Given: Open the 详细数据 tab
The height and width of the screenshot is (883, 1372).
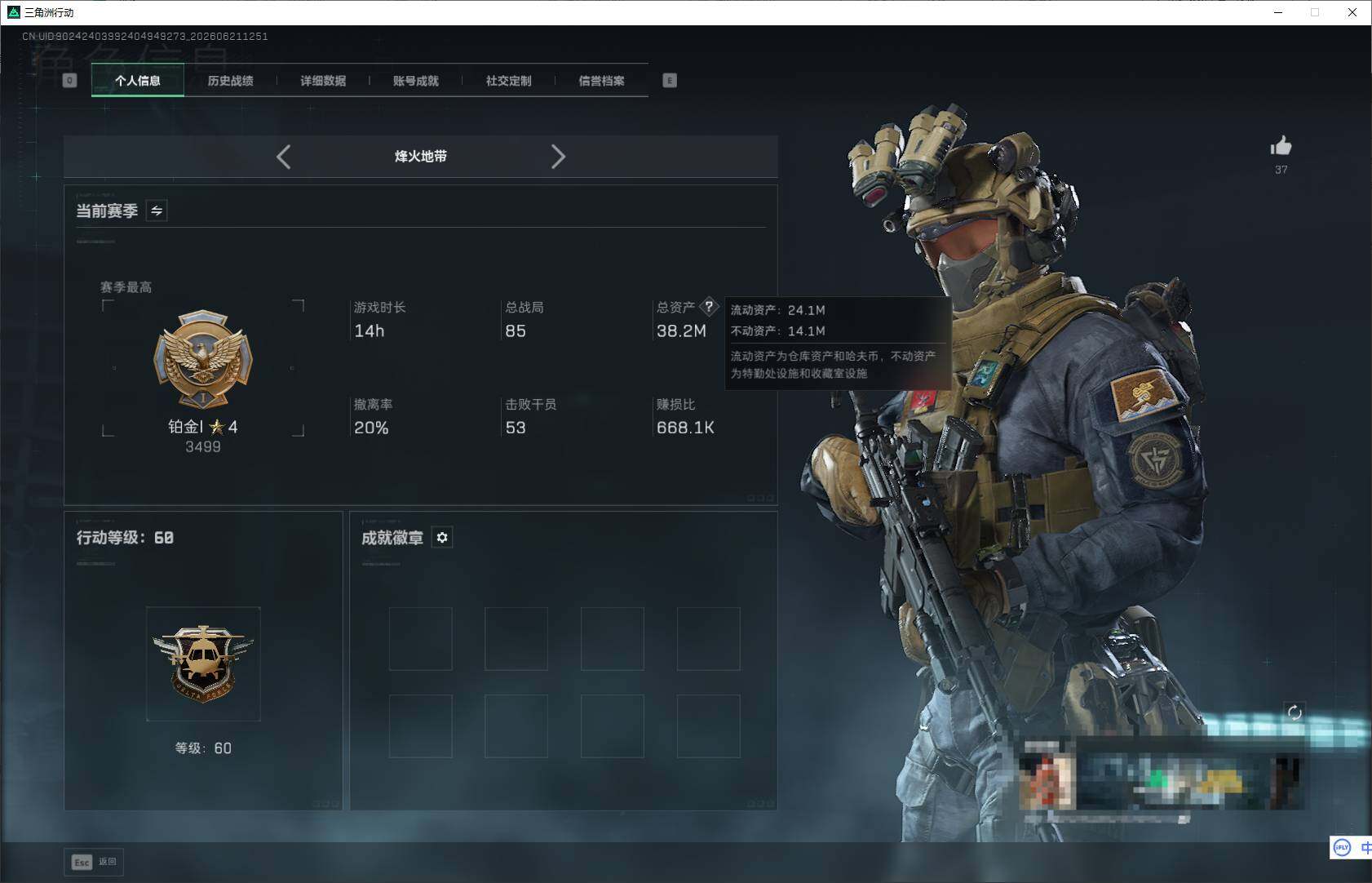Looking at the screenshot, I should coord(323,81).
